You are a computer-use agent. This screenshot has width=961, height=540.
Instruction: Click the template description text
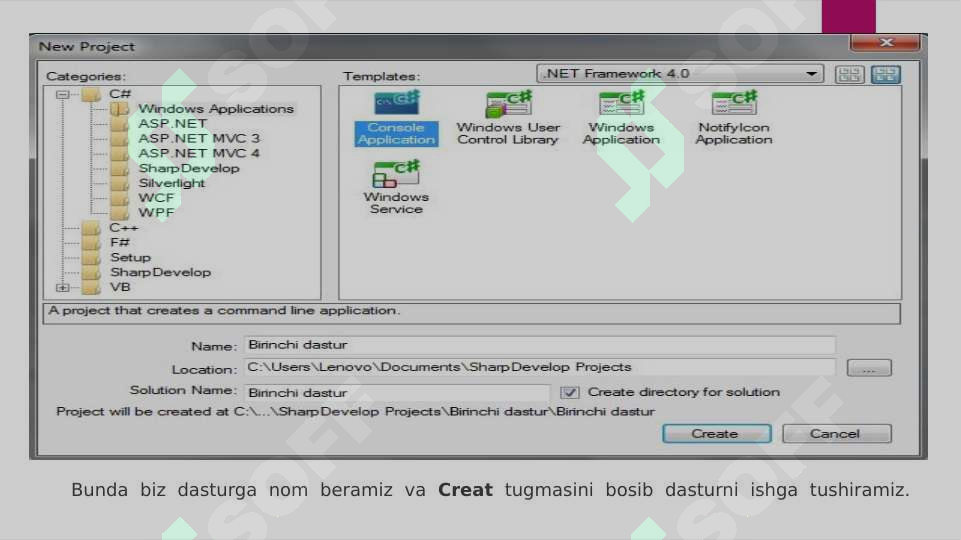point(224,311)
